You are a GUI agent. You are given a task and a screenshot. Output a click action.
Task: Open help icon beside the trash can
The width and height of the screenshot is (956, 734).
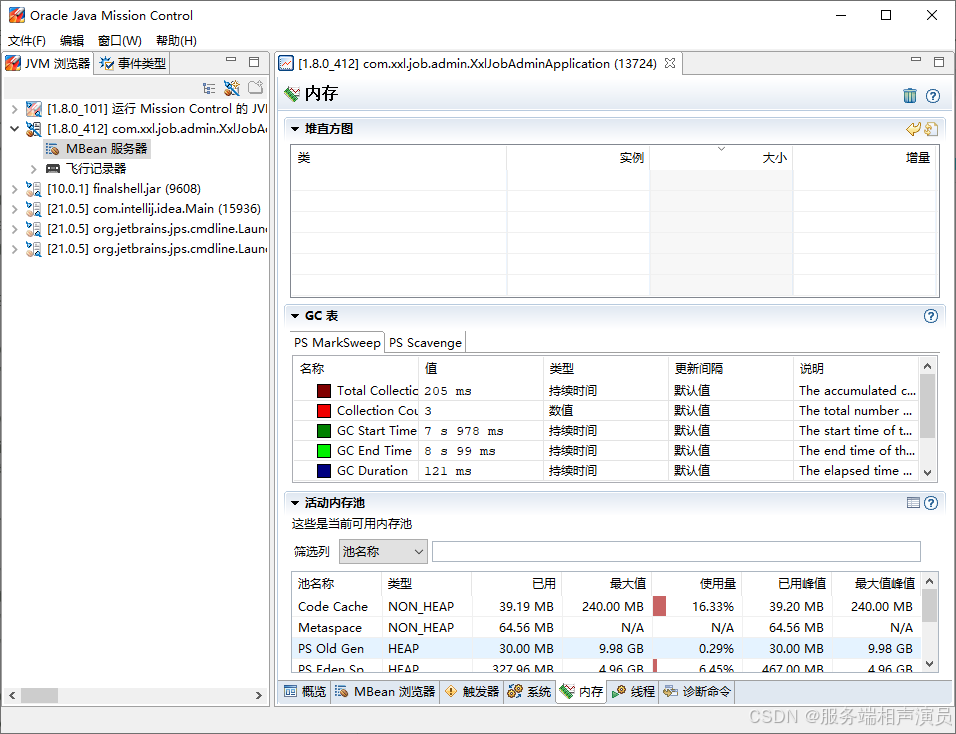pos(933,96)
